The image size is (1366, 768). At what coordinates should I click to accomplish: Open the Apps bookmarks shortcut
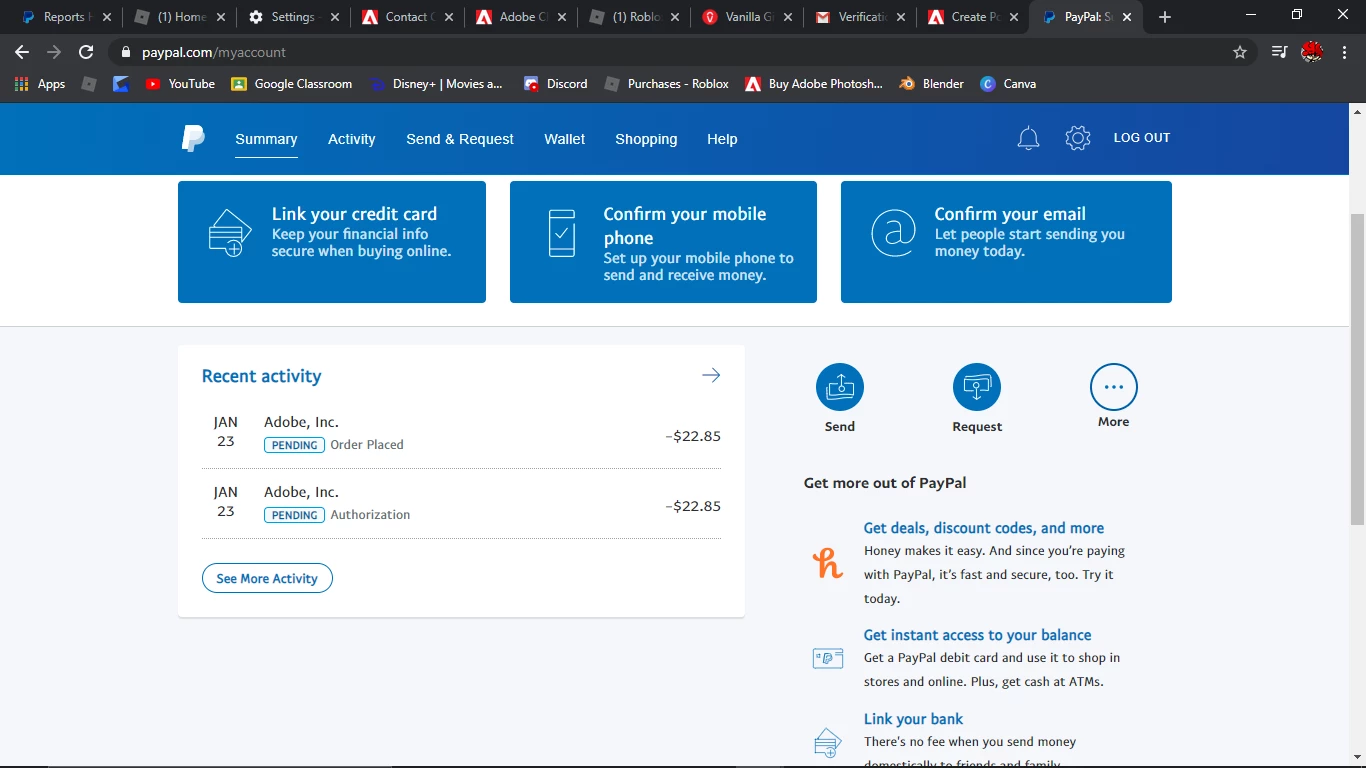click(x=40, y=84)
